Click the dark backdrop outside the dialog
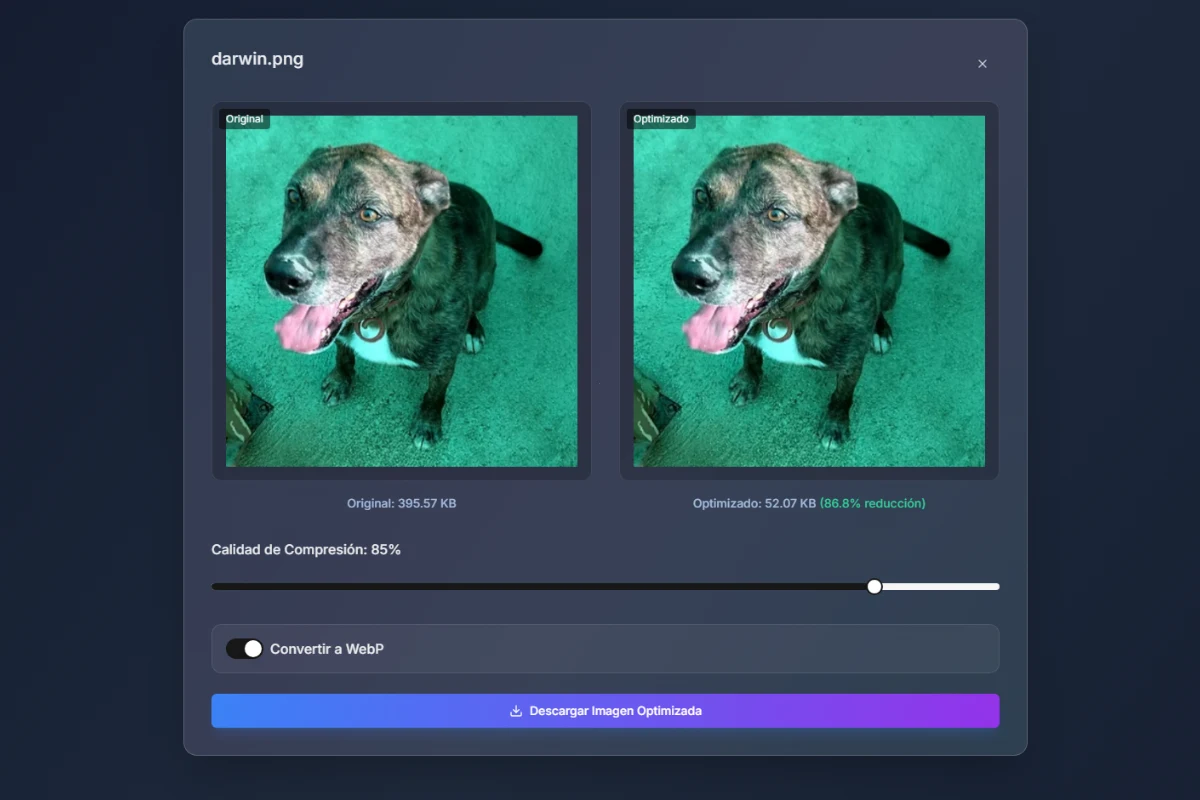The image size is (1200, 800). tap(90, 400)
